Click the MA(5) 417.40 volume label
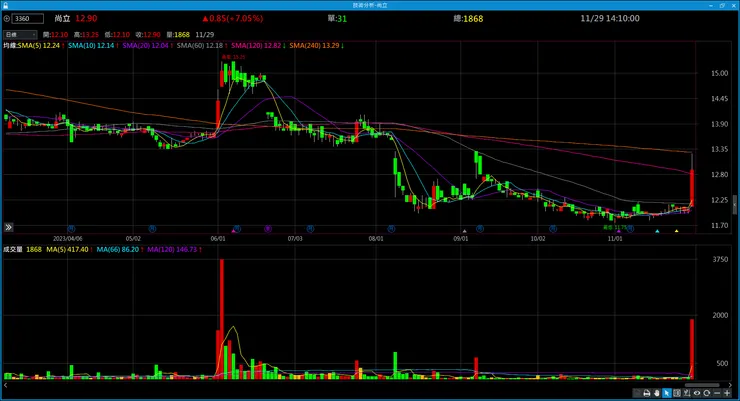740x401 pixels. 69,249
